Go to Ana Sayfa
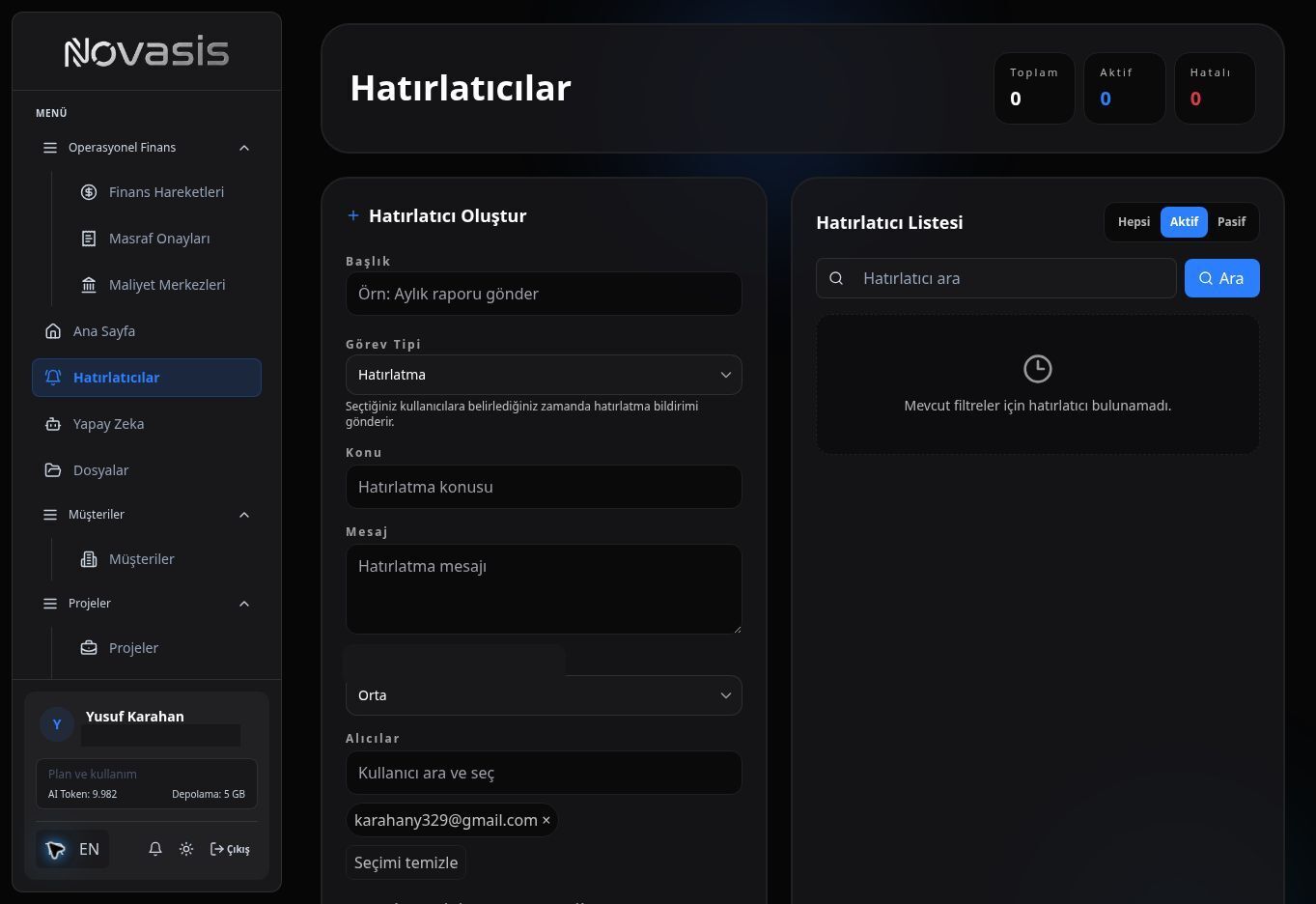The width and height of the screenshot is (1316, 904). (x=147, y=331)
